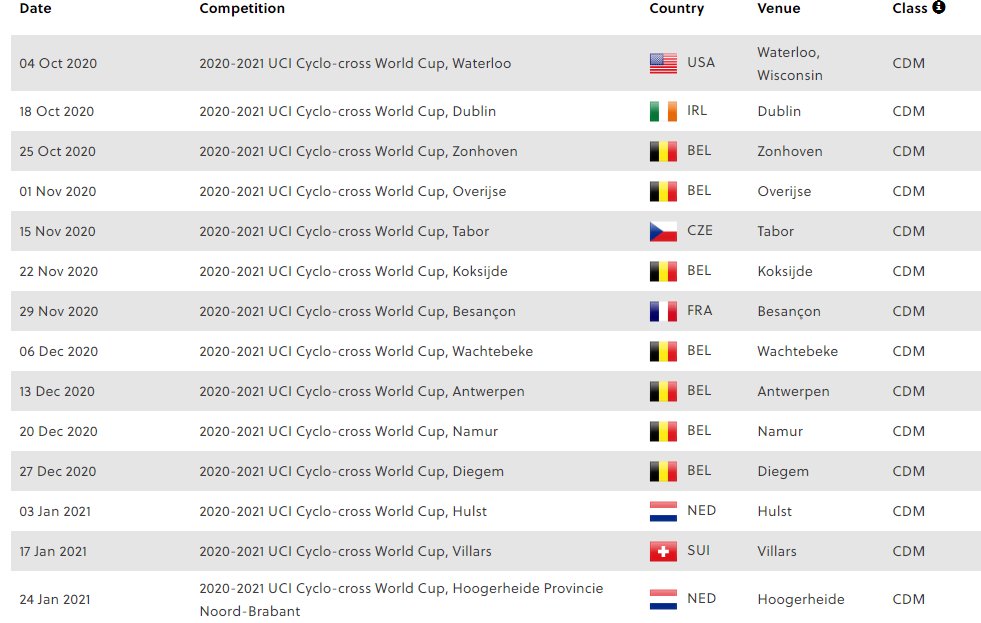
Task: Click the Date column header
Action: click(35, 8)
